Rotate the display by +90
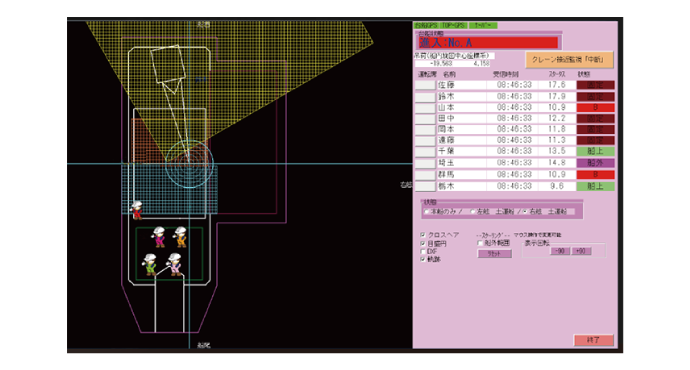 (581, 251)
